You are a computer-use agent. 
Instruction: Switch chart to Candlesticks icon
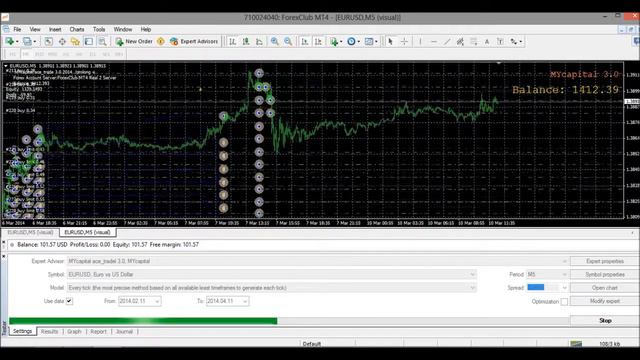(246, 41)
